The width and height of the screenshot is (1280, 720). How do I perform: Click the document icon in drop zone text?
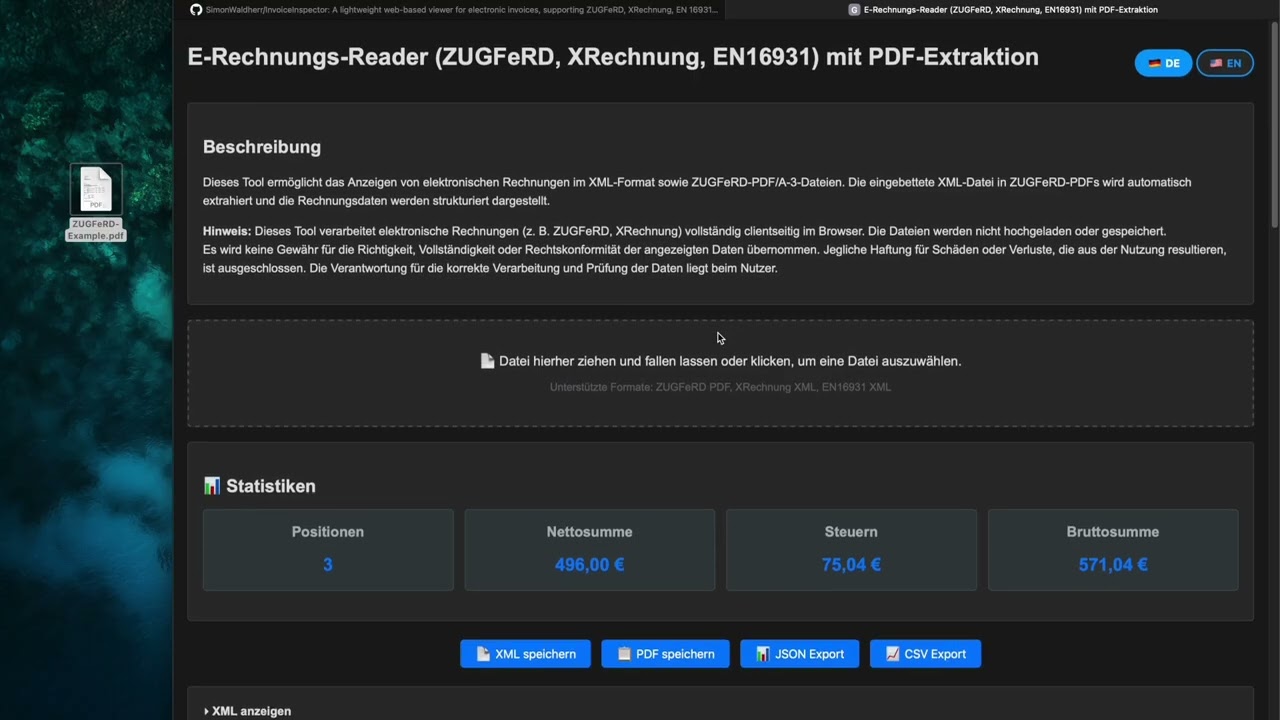click(x=487, y=361)
